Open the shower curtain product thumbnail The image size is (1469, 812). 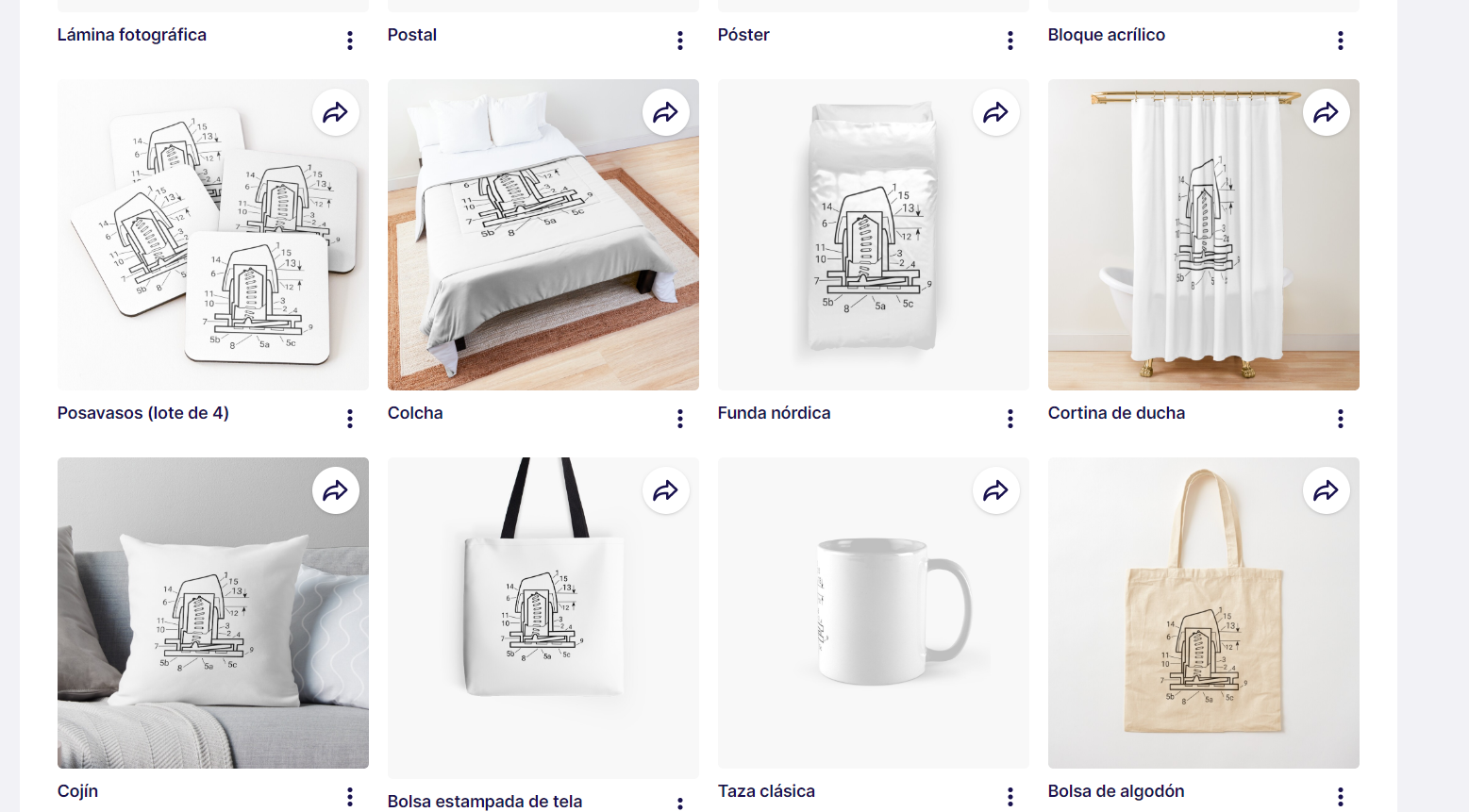coord(1204,235)
